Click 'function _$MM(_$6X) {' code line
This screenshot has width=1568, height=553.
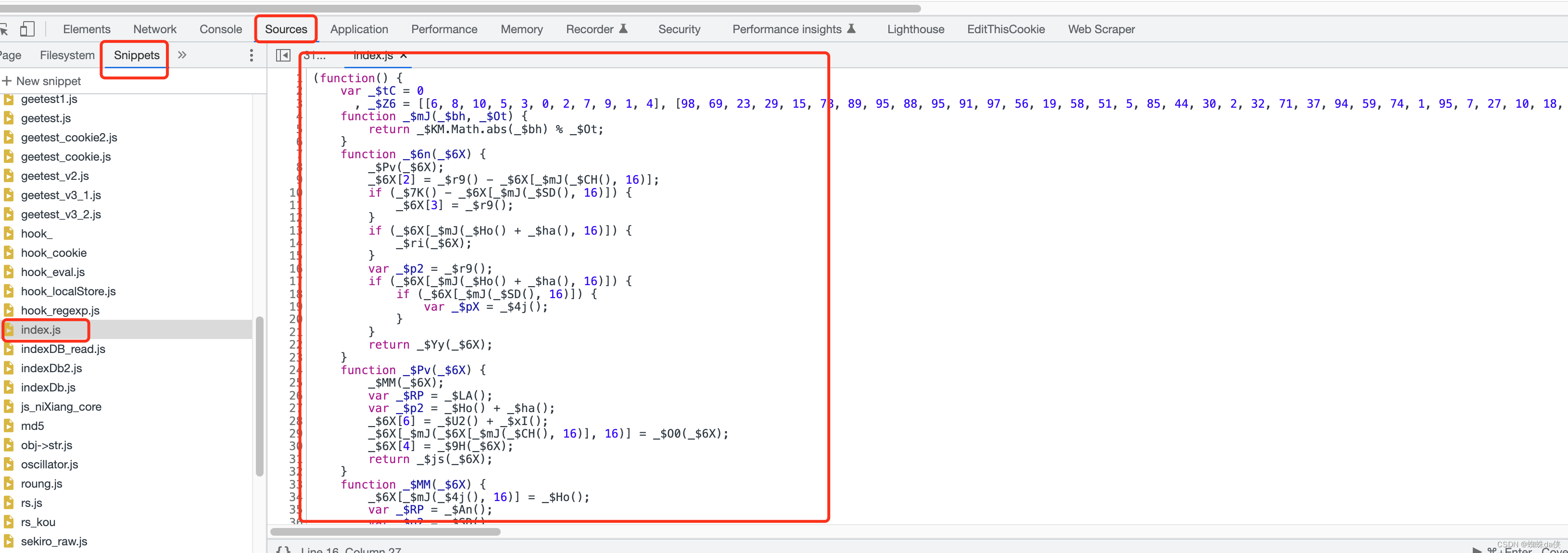click(x=413, y=484)
